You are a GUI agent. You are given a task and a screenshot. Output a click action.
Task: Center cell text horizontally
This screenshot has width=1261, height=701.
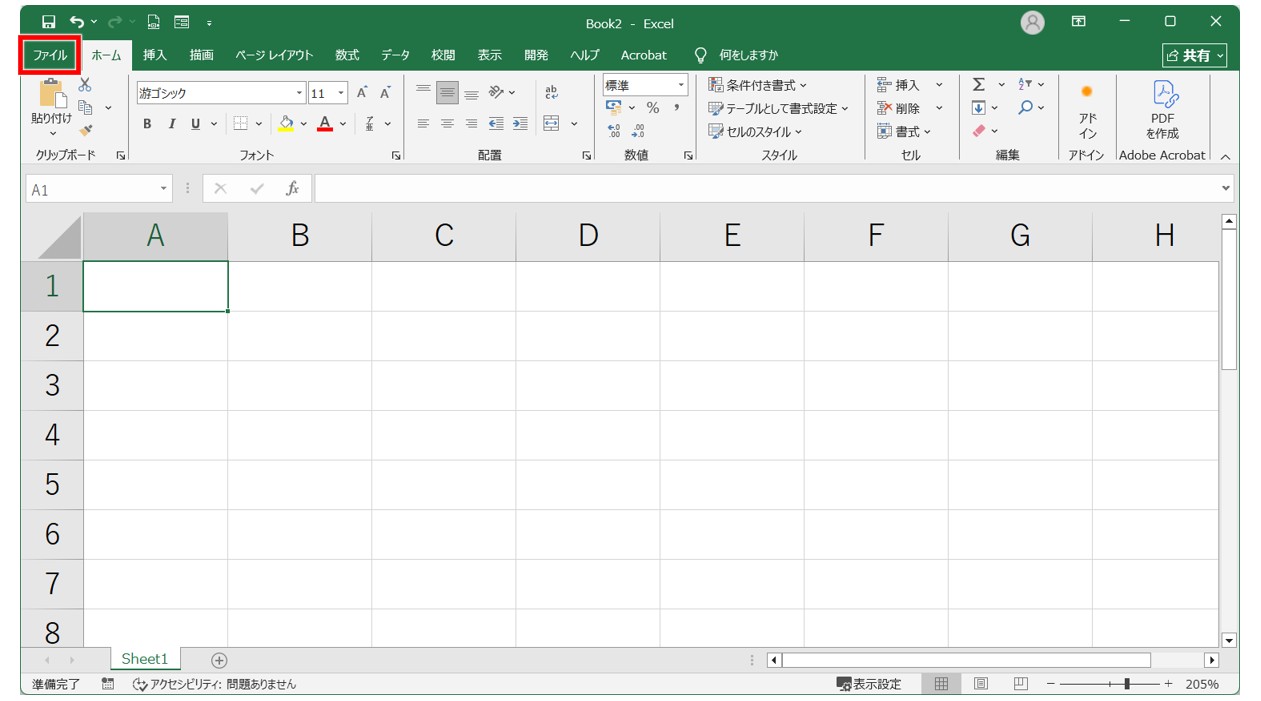447,124
